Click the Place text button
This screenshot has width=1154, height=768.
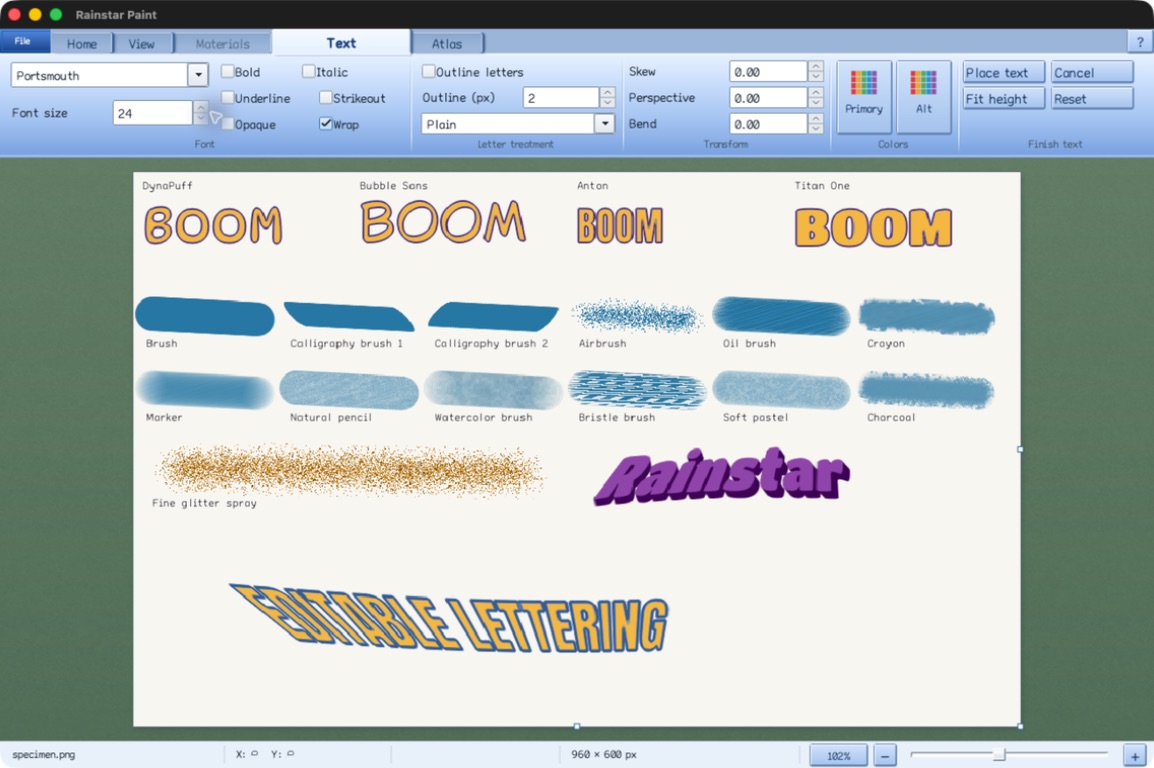click(x=1004, y=72)
